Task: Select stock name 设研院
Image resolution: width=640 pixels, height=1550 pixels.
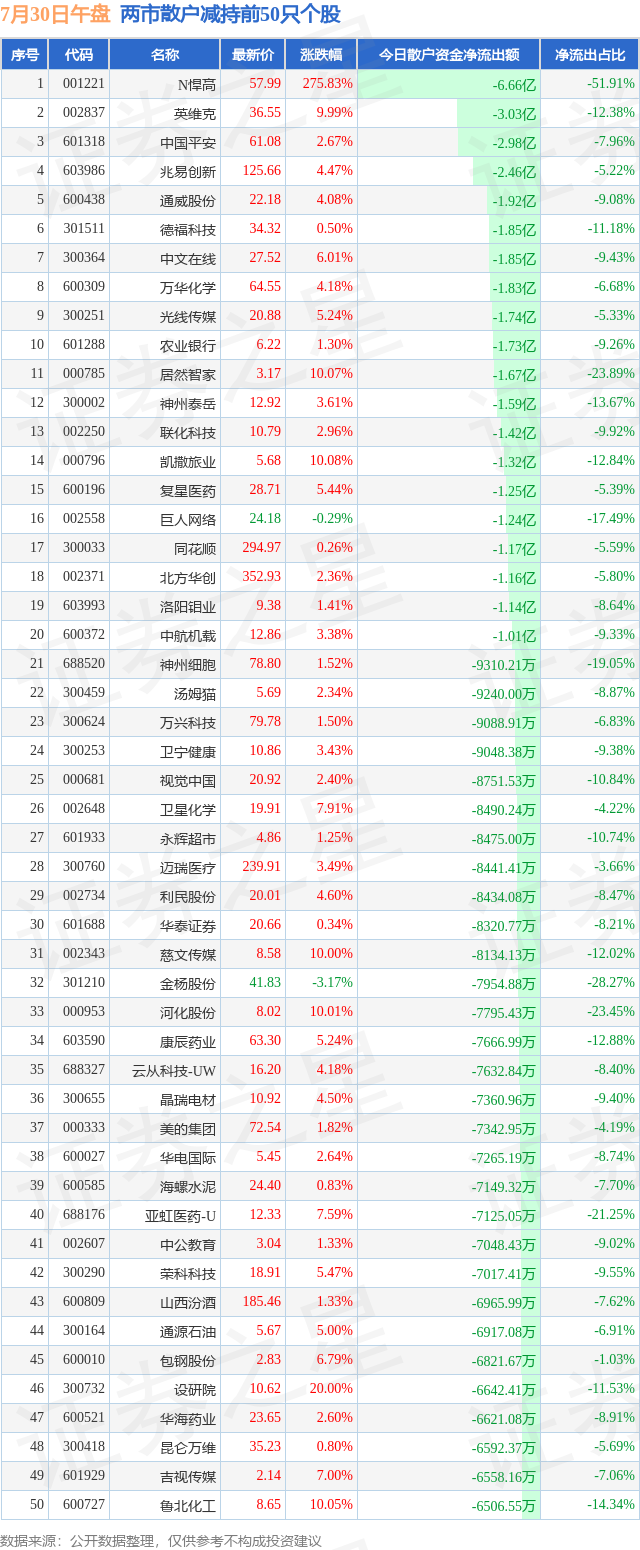Action: coord(195,1389)
